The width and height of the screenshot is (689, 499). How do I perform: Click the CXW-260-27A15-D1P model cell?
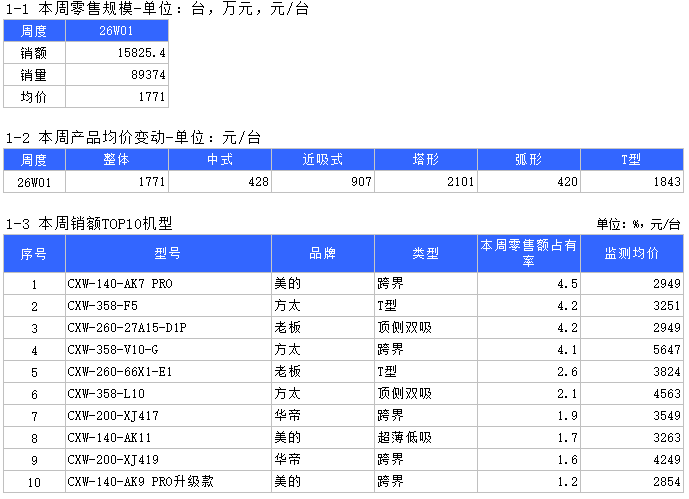167,328
